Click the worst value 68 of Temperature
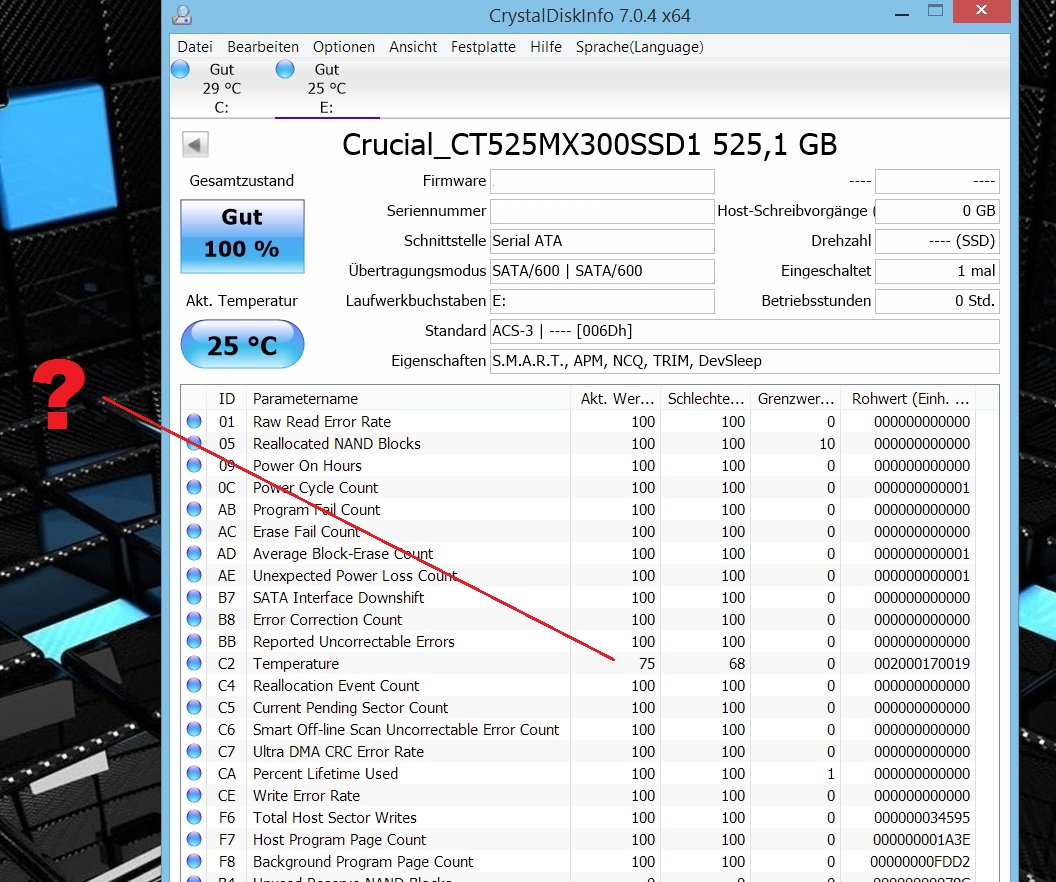The image size is (1056, 882). (737, 664)
